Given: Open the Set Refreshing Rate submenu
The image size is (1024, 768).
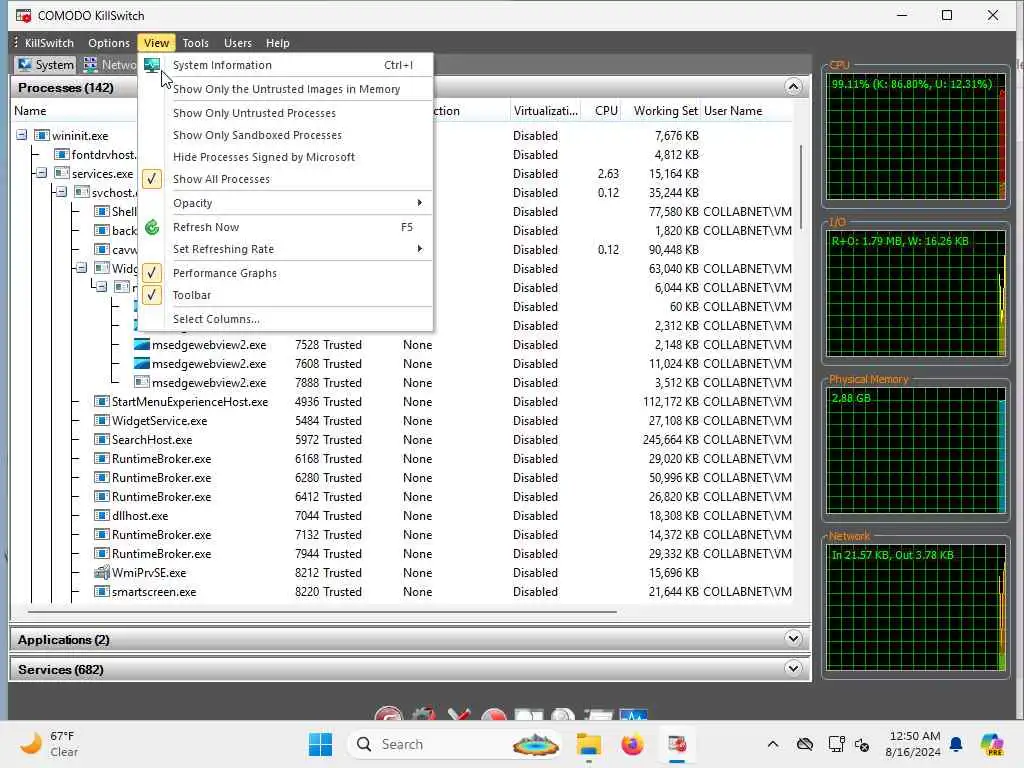Looking at the screenshot, I should tap(286, 249).
